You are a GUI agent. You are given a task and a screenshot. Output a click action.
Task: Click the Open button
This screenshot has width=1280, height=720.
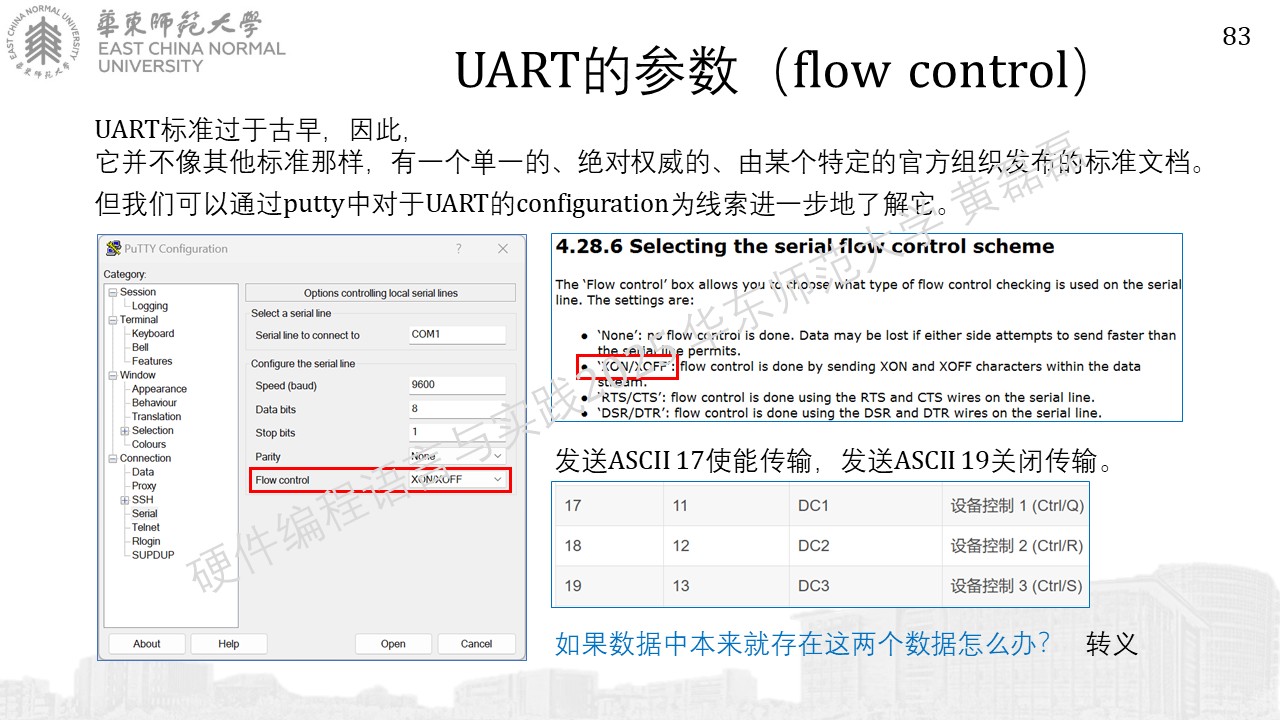[x=393, y=644]
